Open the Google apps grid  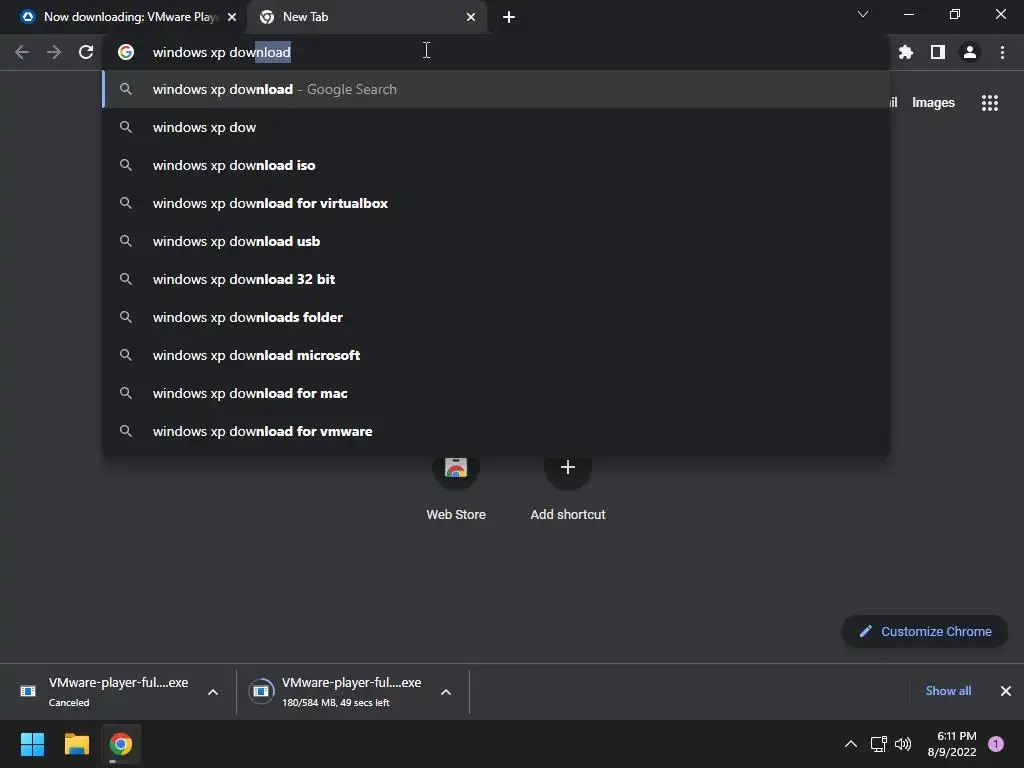pos(990,103)
